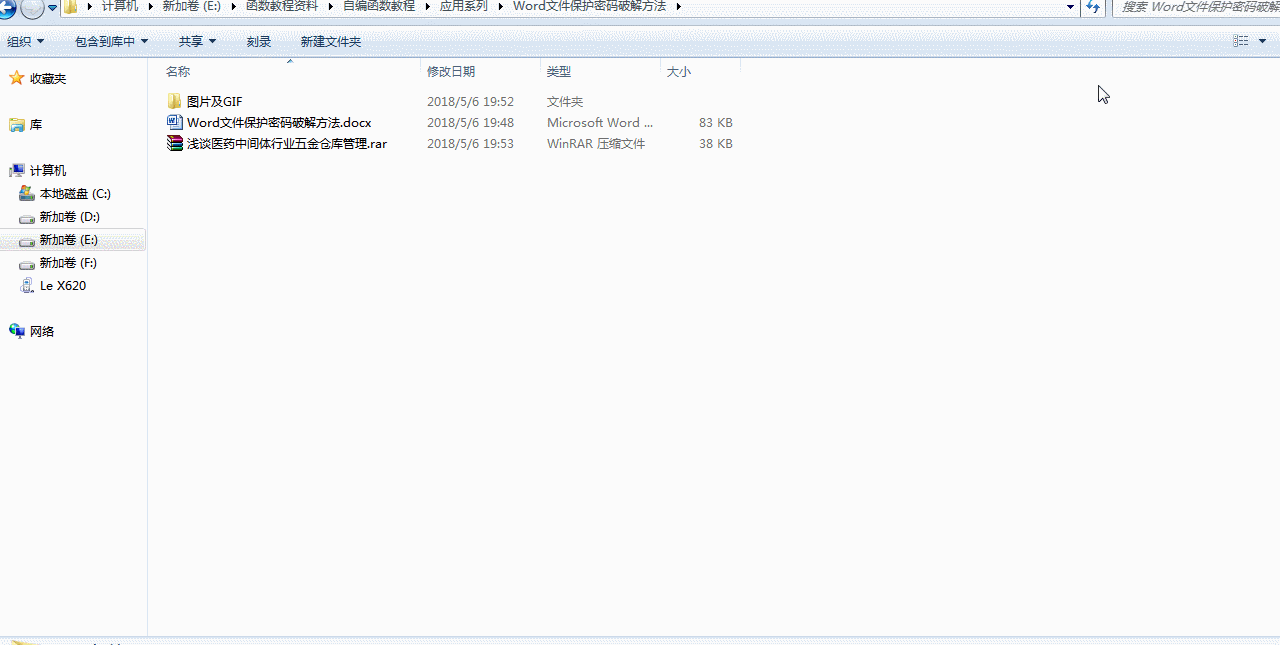Viewport: 1280px width, 645px height.
Task: Click the 38 KB size cell
Action: (x=716, y=143)
